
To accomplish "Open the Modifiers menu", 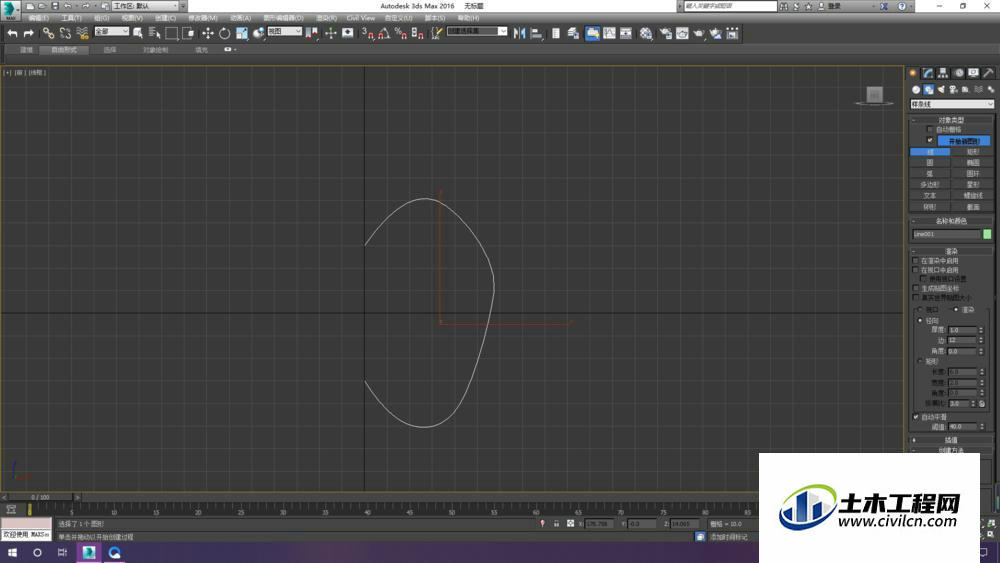I will [x=203, y=18].
